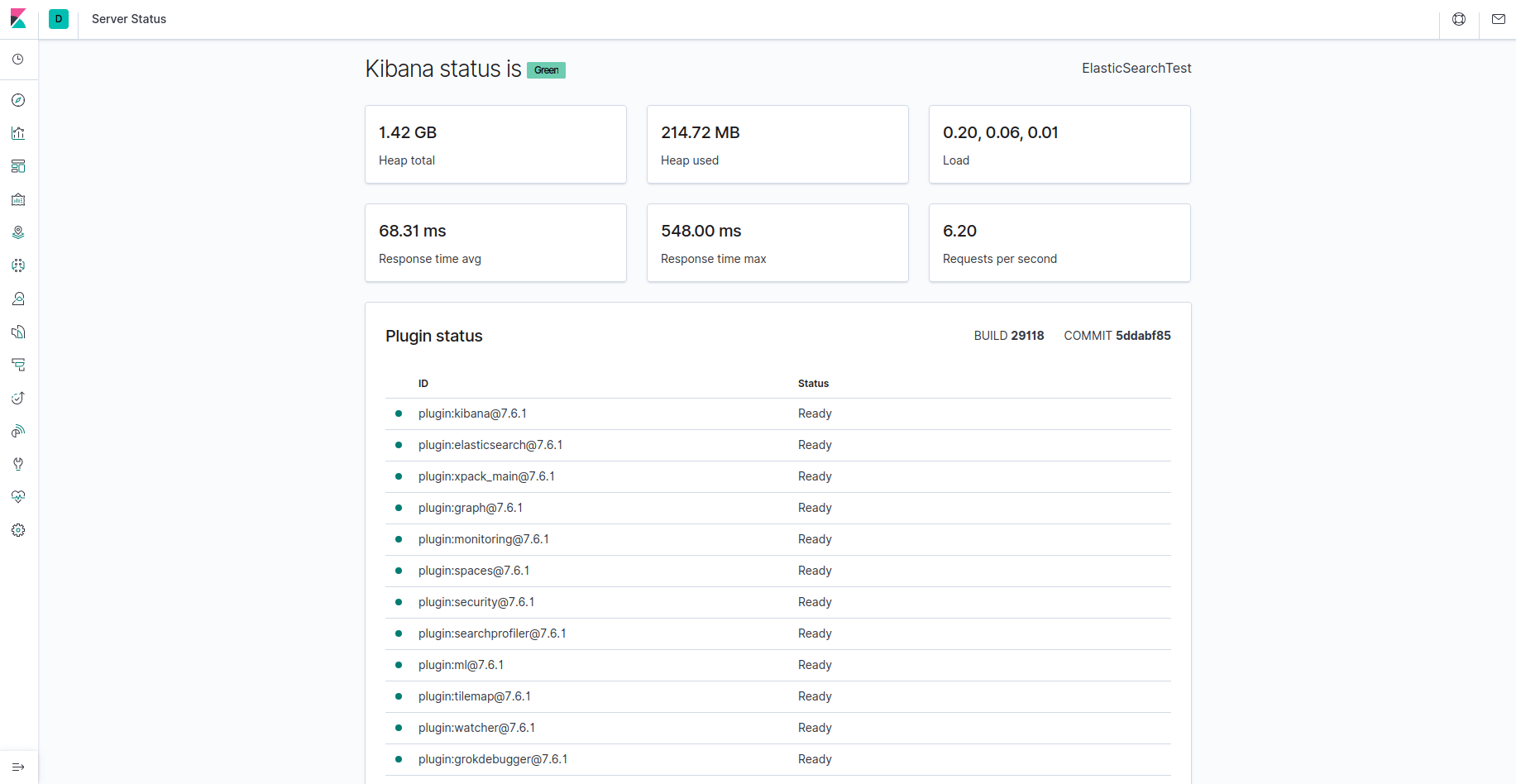The image size is (1516, 784).
Task: Open Machine Learning from sidebar
Action: point(18,265)
